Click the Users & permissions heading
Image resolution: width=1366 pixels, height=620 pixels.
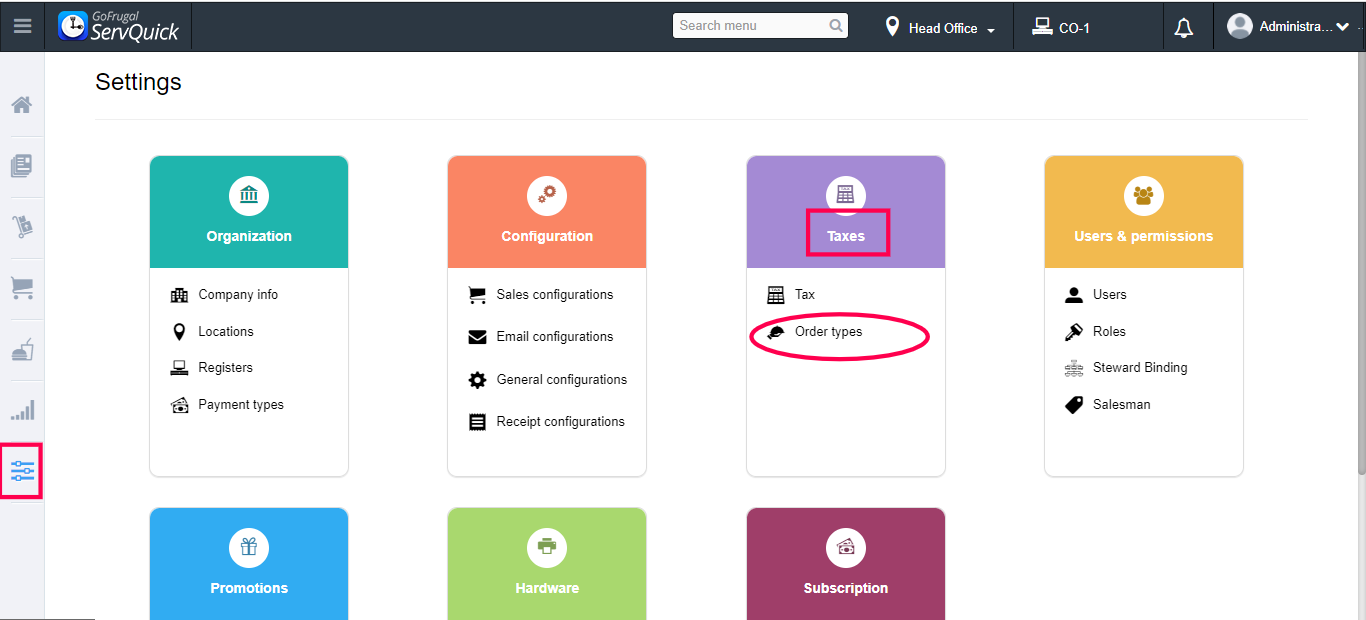tap(1144, 237)
